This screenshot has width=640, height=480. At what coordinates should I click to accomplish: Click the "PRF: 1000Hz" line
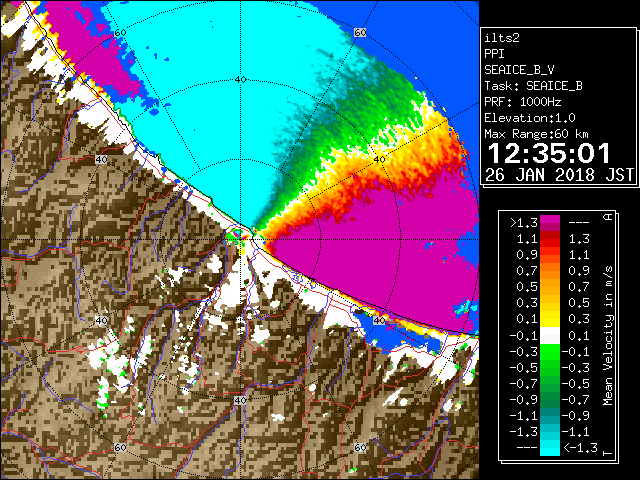click(x=522, y=102)
